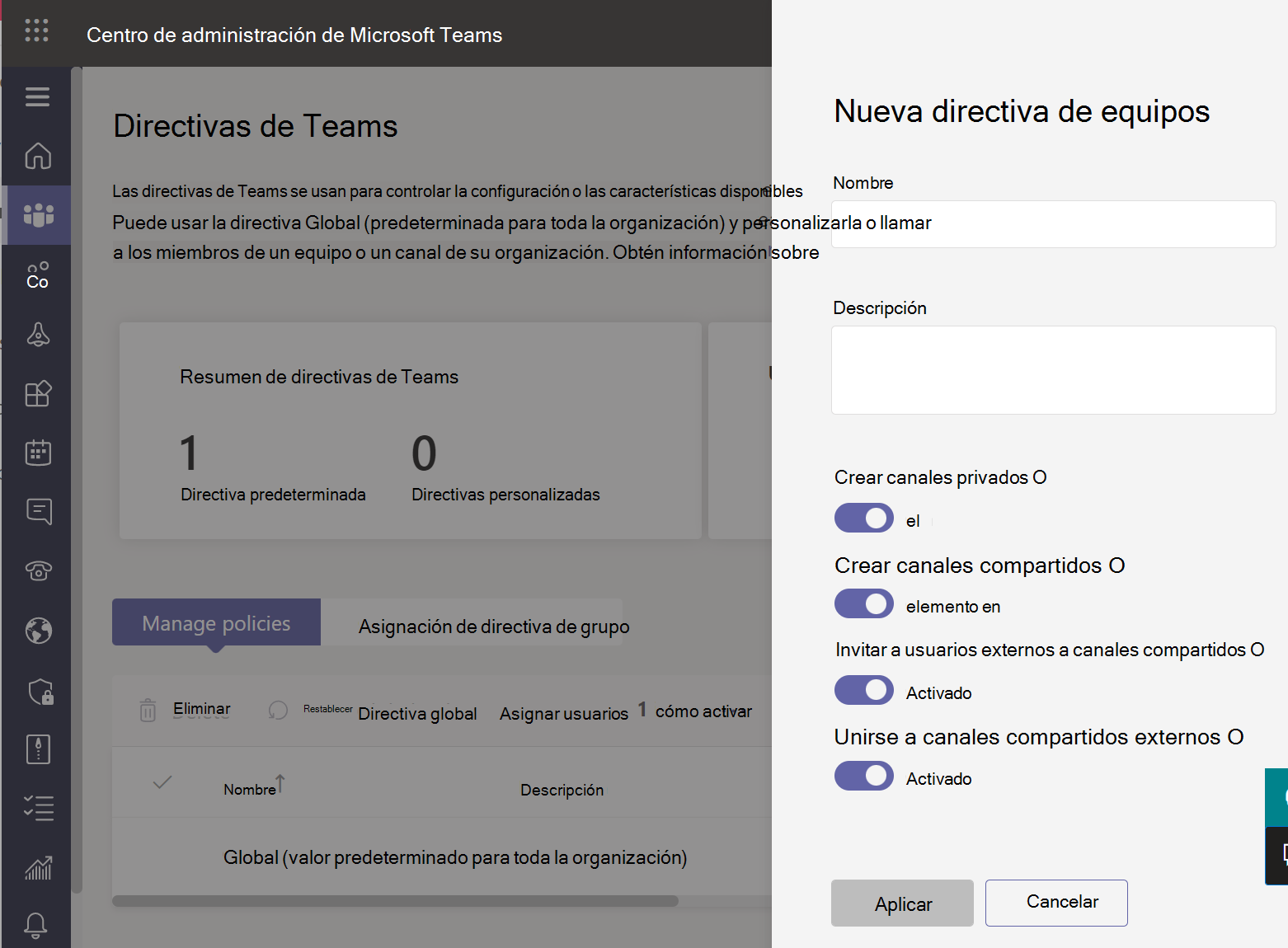Open the Meetings calendar icon in sidebar
This screenshot has width=1288, height=948.
pos(38,452)
